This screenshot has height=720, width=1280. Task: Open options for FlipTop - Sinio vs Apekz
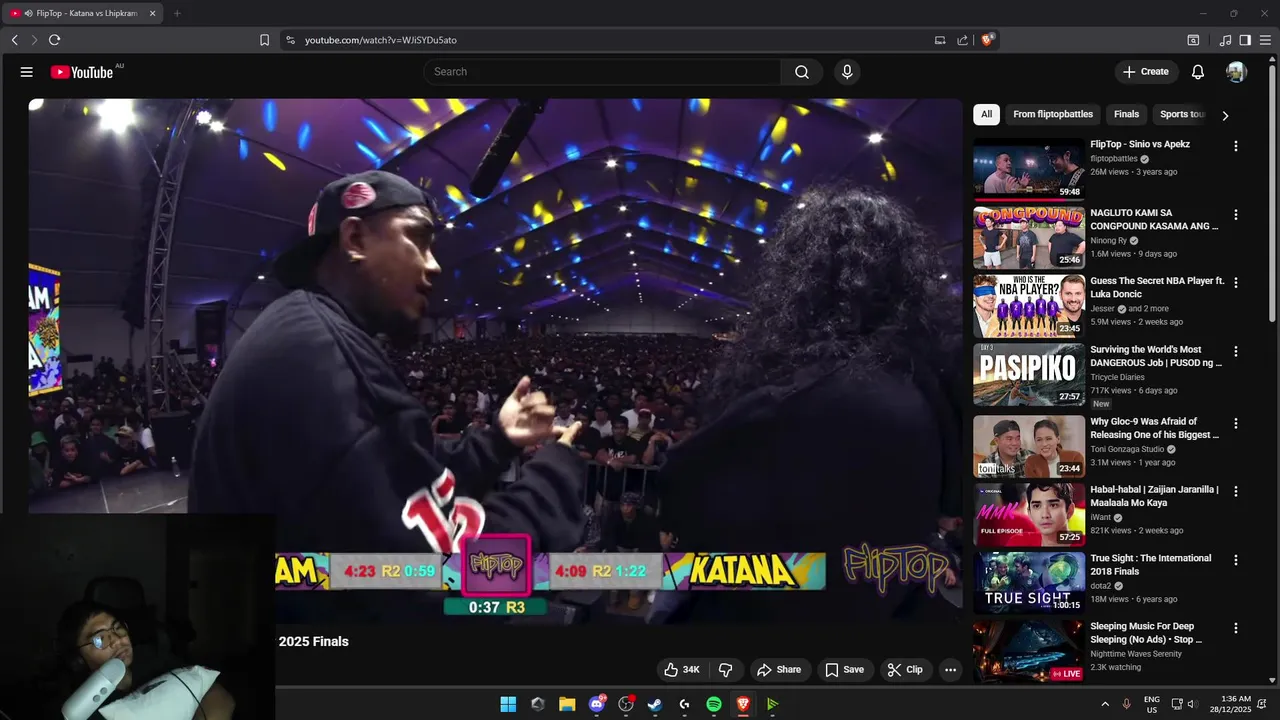1235,146
